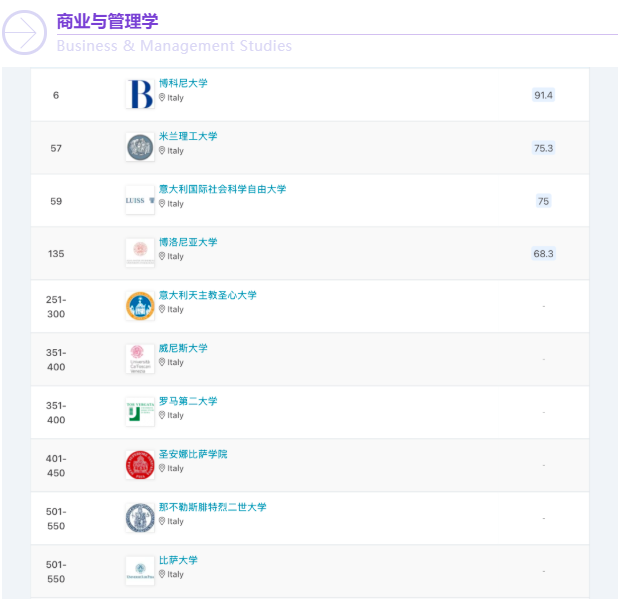Open the 意大利天主教圣心大学 orange-blue emblem
This screenshot has width=621, height=599.
[140, 306]
